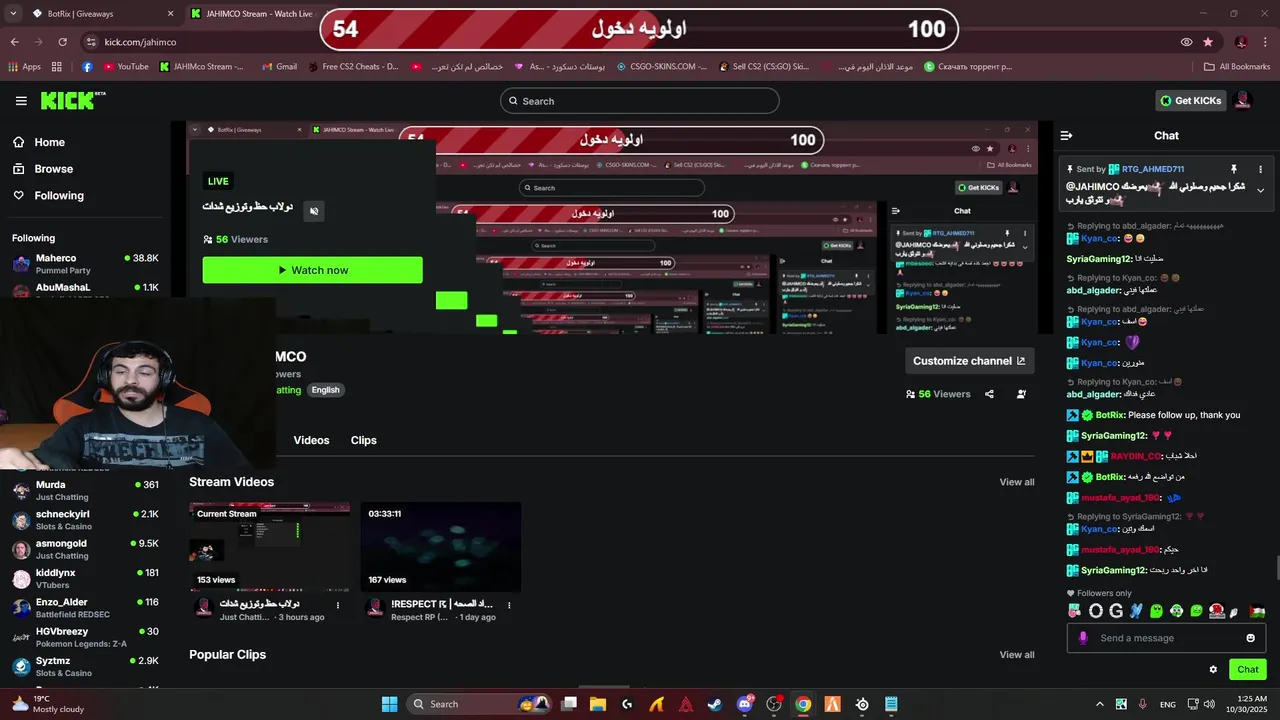Expand the pinned message chevron
The image size is (1280, 720).
point(1260,190)
